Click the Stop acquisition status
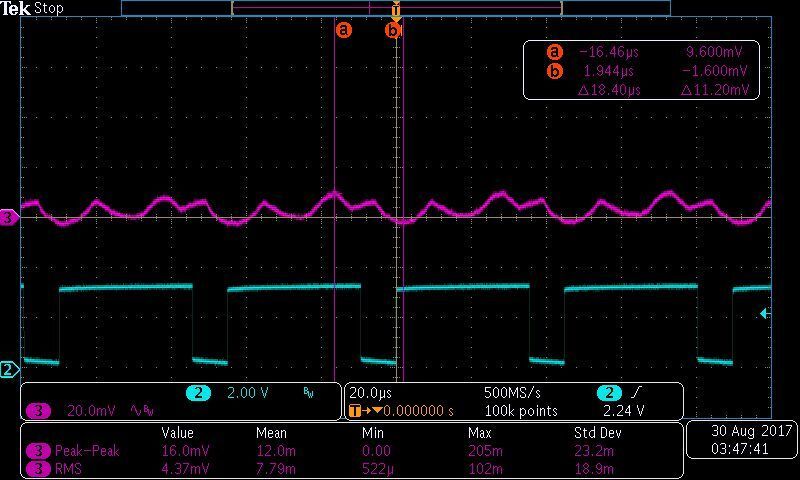Image resolution: width=800 pixels, height=480 pixels. pos(49,8)
